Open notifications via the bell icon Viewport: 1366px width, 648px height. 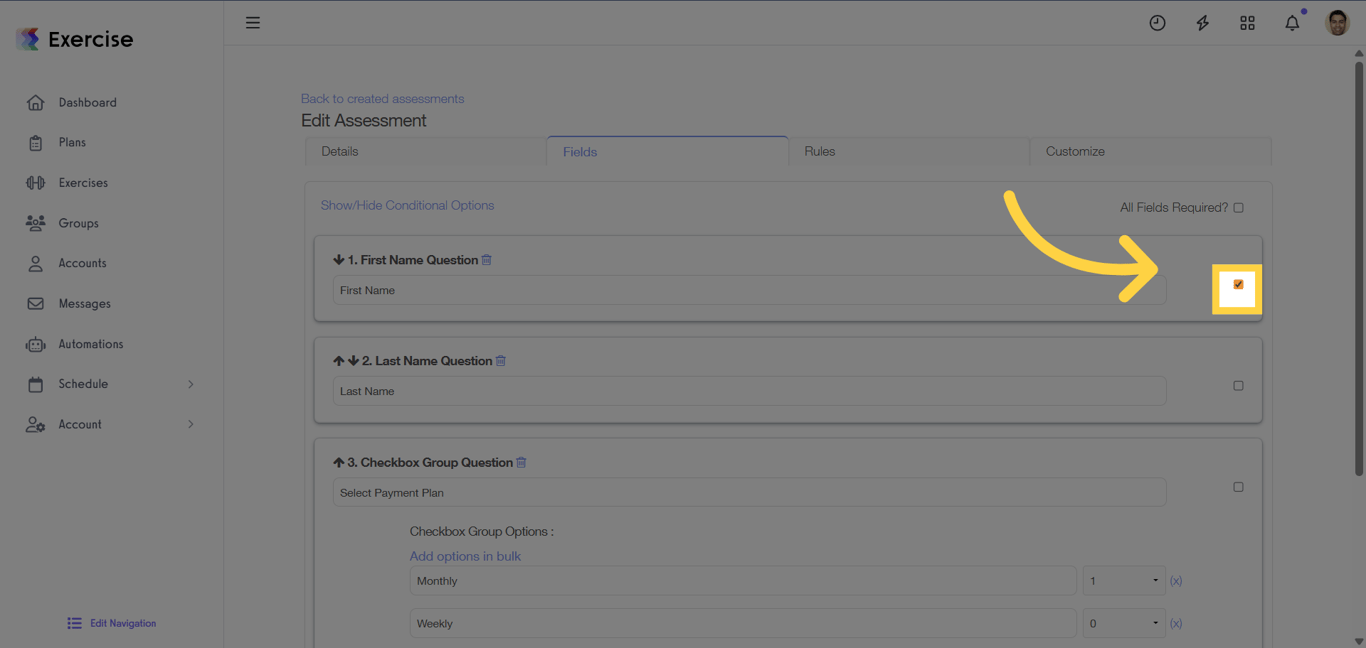point(1291,22)
